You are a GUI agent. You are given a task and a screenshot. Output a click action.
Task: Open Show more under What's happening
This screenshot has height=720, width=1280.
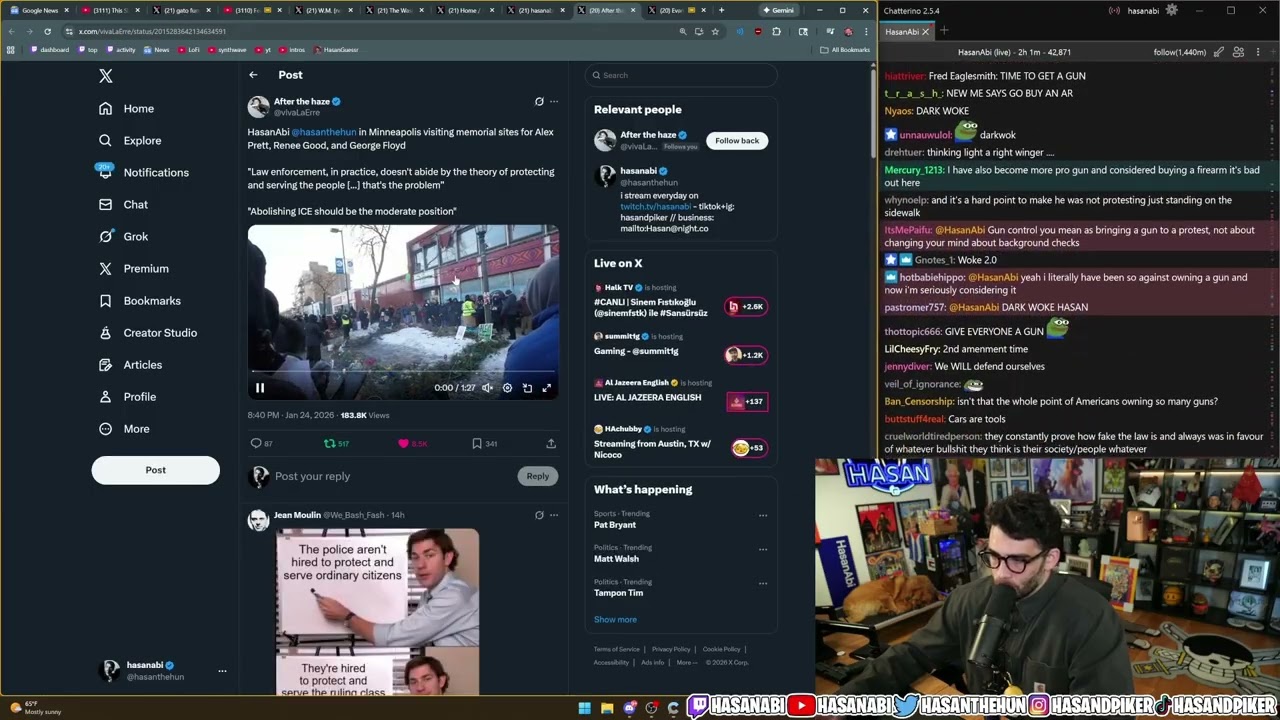[615, 620]
